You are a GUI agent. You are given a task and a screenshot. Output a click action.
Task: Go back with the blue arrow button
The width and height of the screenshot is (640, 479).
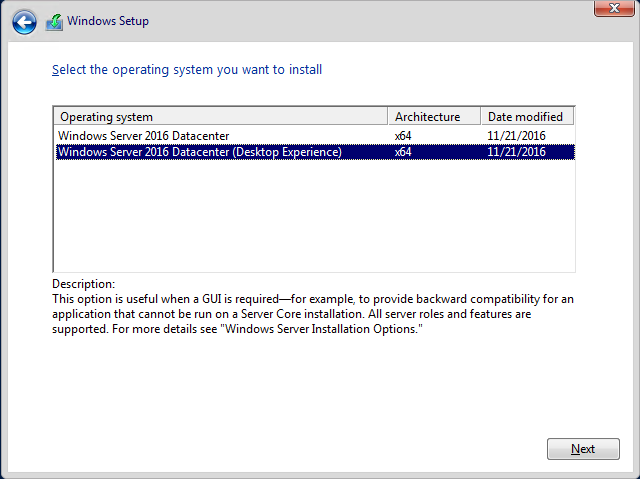tap(24, 22)
